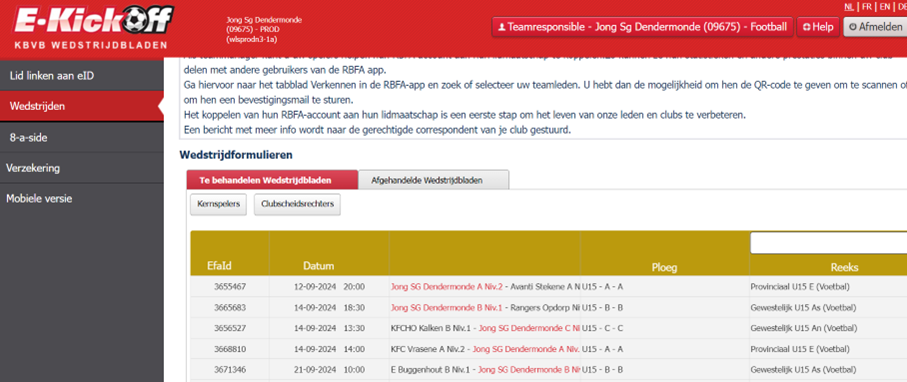The height and width of the screenshot is (382, 907).
Task: Sort by EfaId column header
Action: click(219, 267)
